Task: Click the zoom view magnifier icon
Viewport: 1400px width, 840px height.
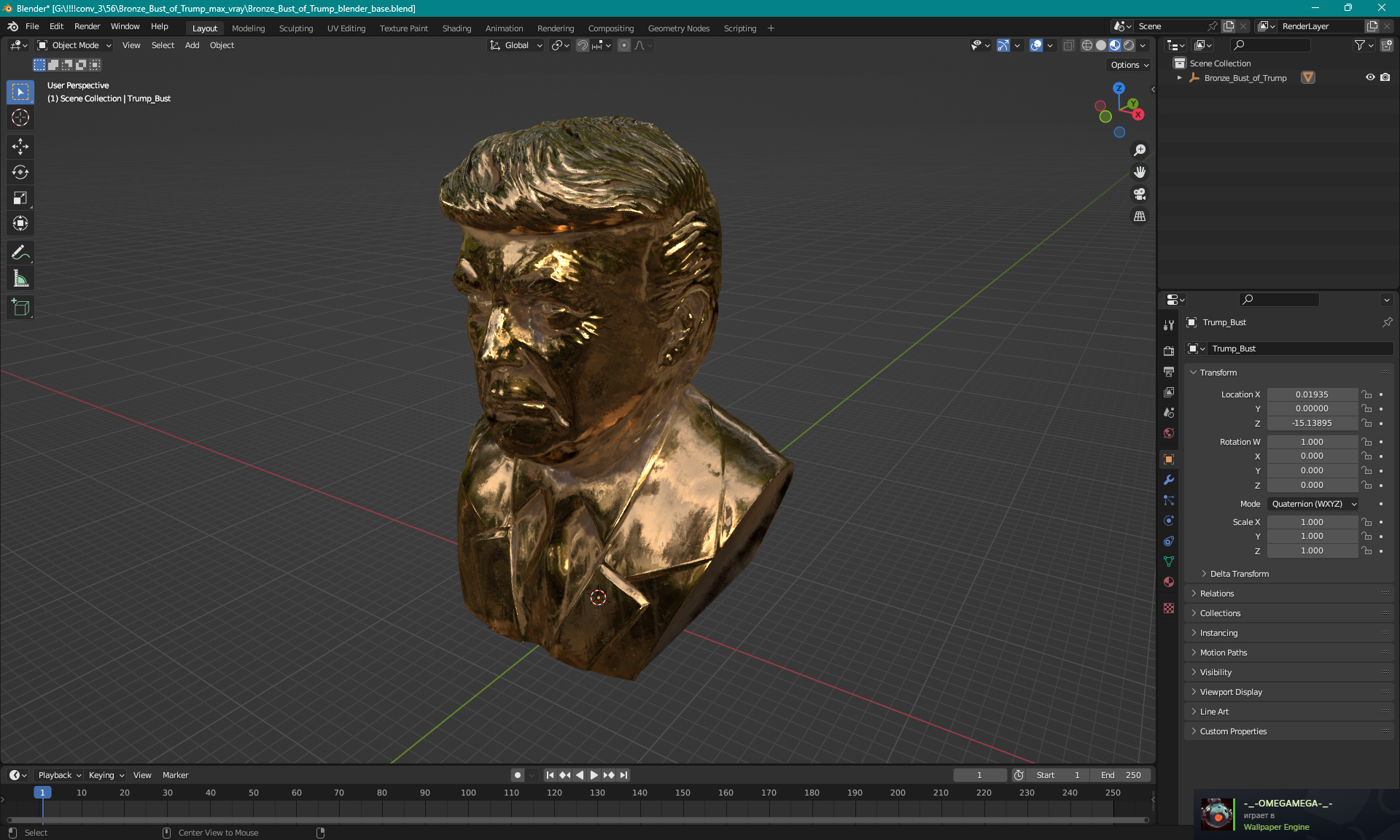Action: click(x=1140, y=150)
